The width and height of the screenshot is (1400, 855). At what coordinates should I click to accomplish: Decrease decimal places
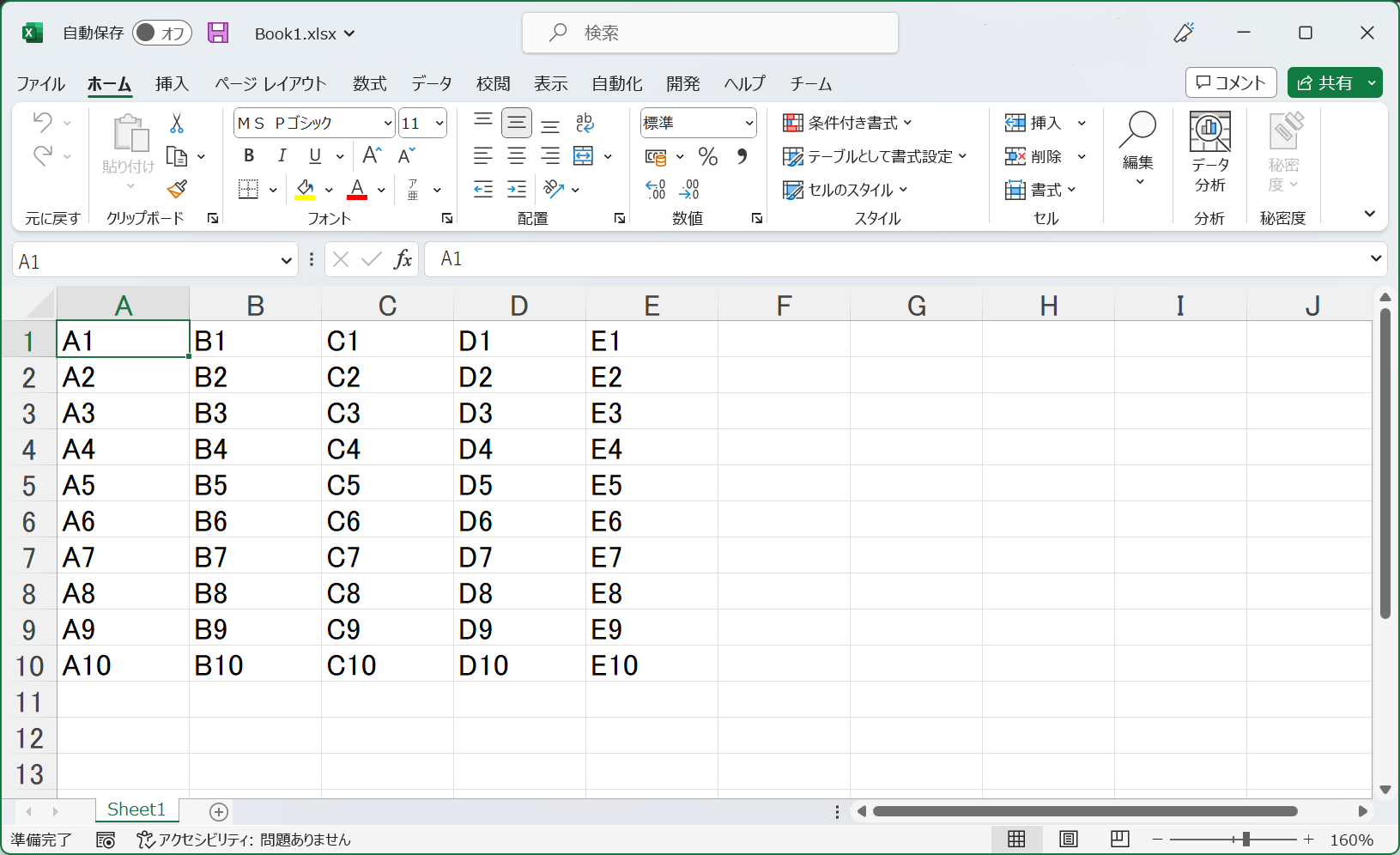pyautogui.click(x=689, y=190)
